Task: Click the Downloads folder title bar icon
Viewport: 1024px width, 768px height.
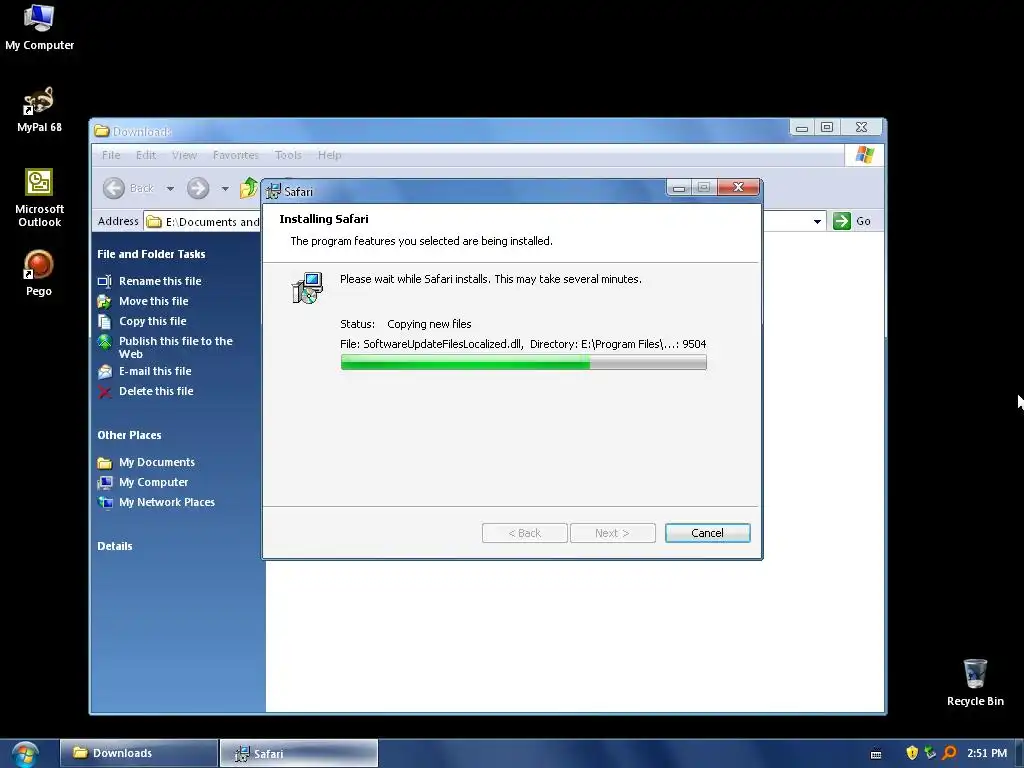Action: click(101, 131)
